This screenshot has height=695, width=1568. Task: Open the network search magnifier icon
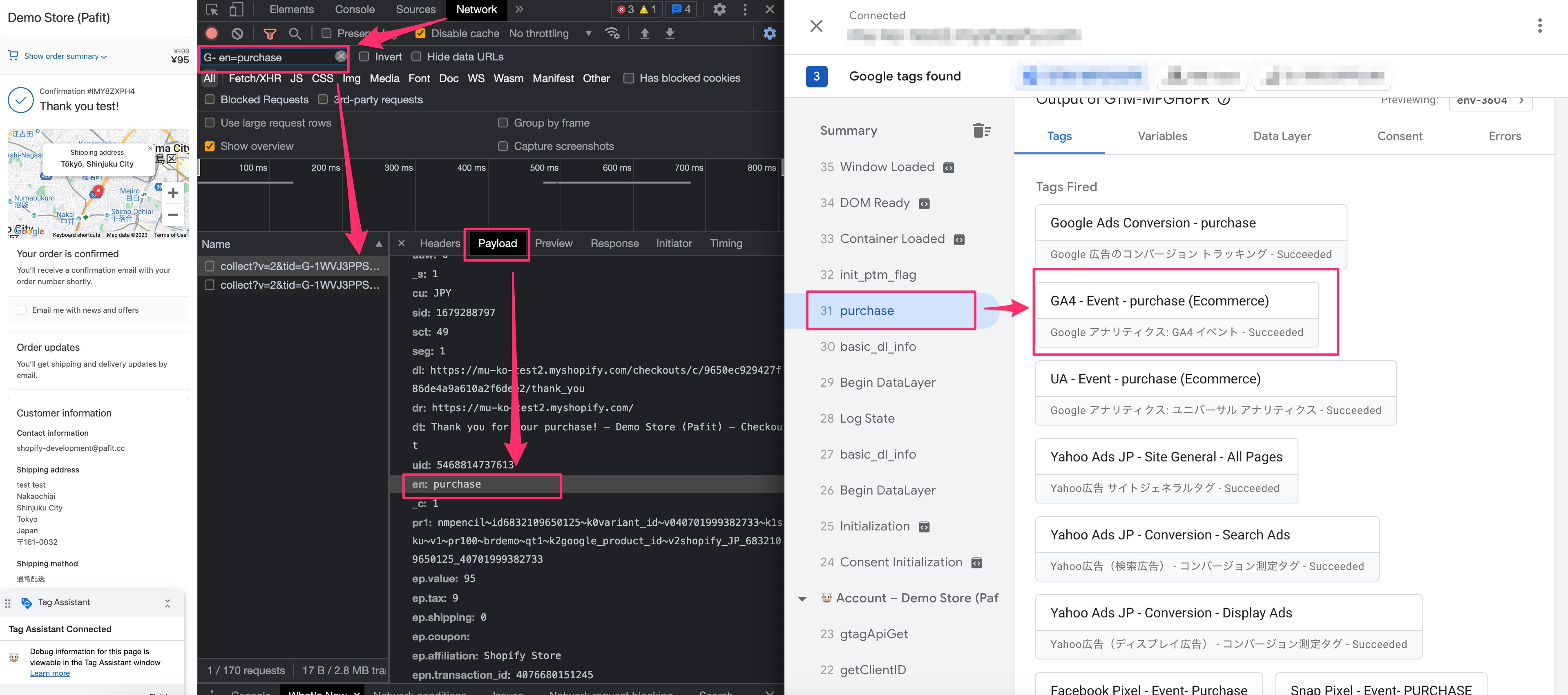(295, 33)
